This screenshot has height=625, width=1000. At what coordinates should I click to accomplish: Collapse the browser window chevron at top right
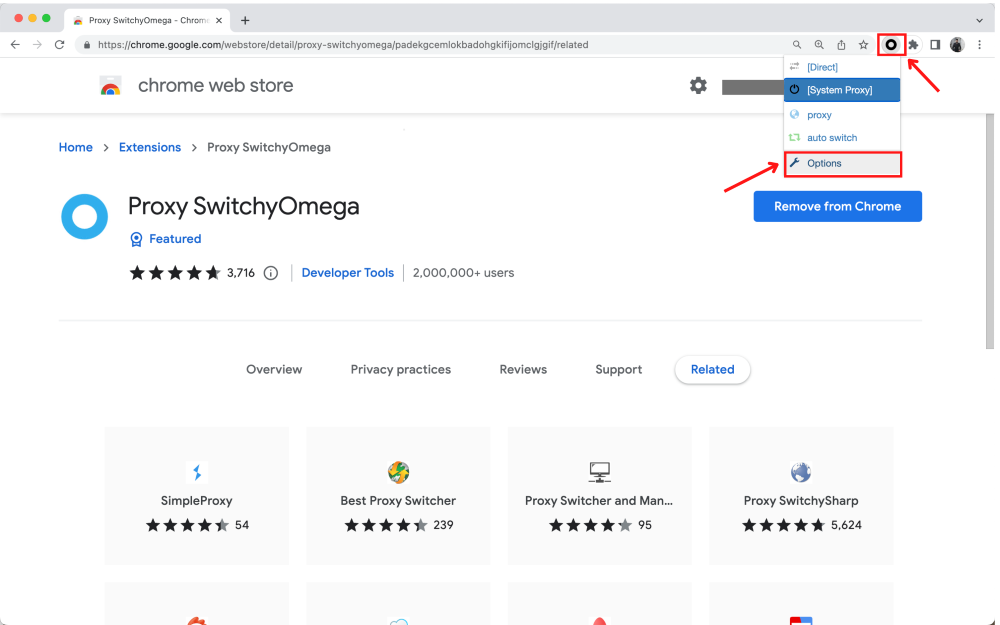(978, 19)
